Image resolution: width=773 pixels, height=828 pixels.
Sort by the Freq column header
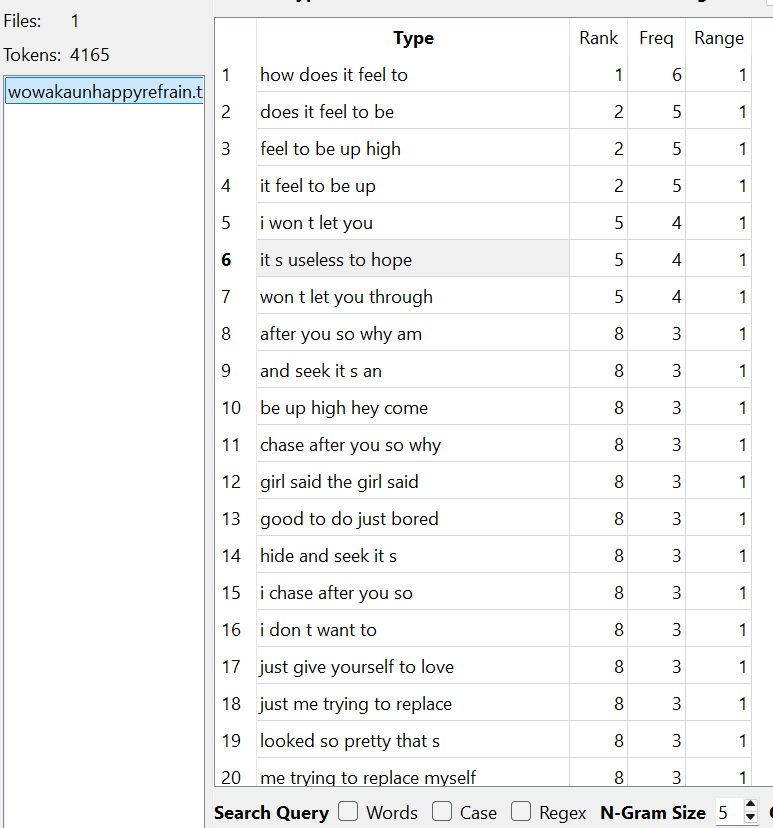pos(656,39)
